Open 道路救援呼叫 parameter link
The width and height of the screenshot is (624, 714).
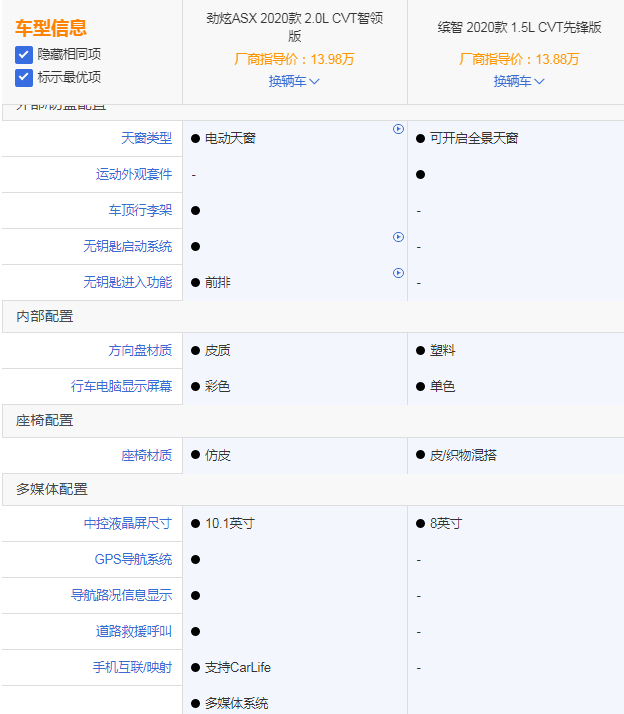[x=134, y=631]
